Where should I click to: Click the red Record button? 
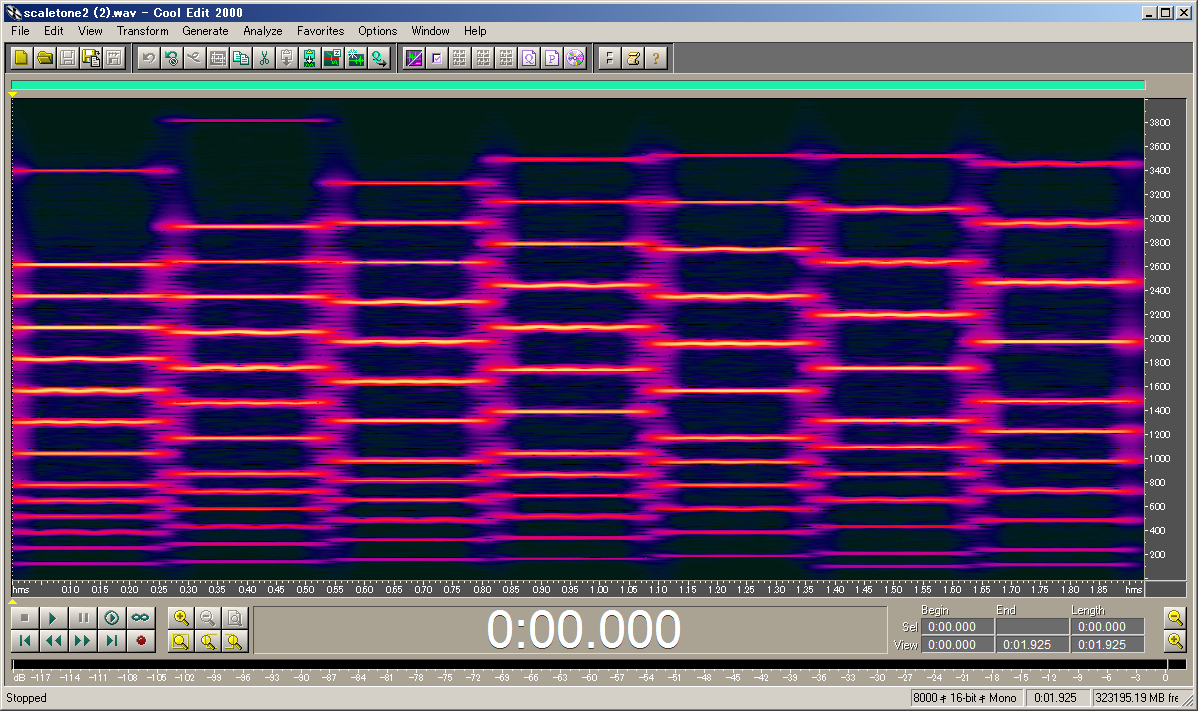pos(141,641)
